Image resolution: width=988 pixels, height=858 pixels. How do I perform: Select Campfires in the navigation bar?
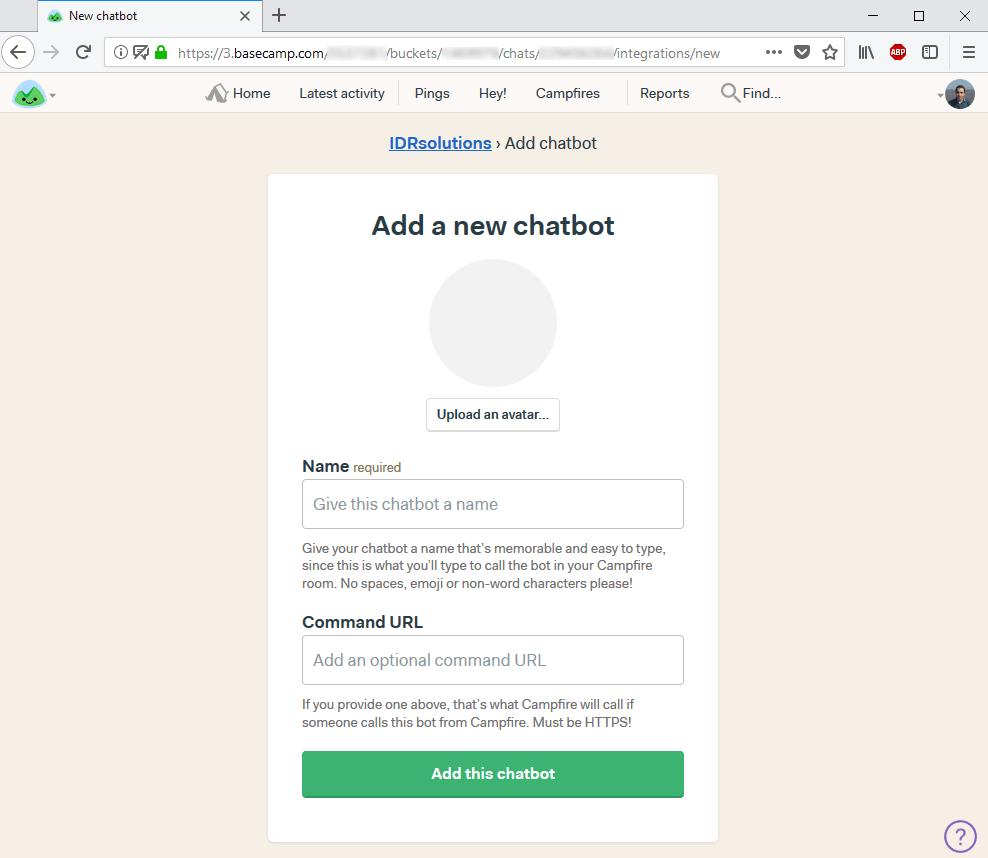pyautogui.click(x=567, y=93)
